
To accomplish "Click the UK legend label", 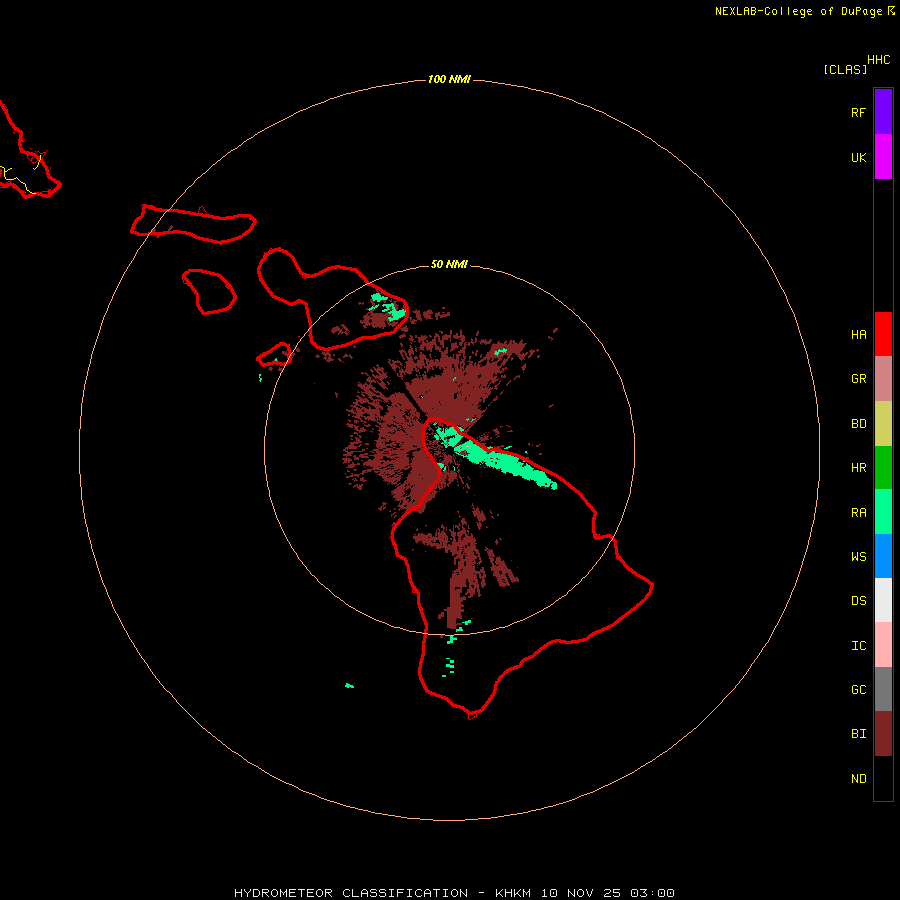I will (858, 157).
